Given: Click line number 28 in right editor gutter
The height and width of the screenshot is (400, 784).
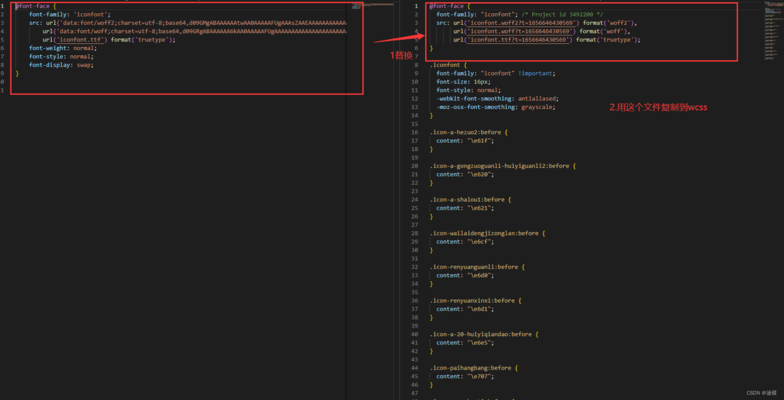Looking at the screenshot, I should click(x=414, y=232).
